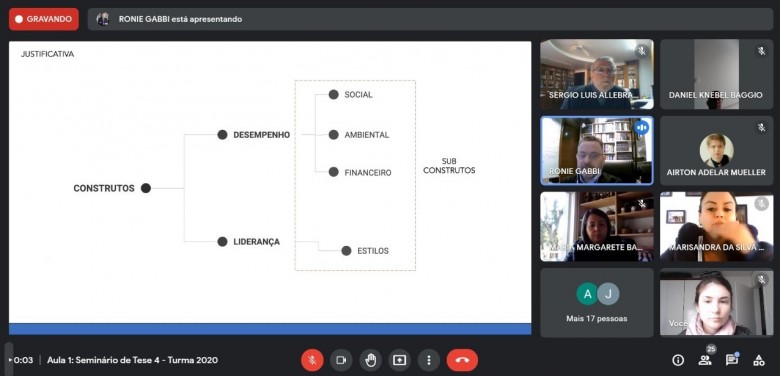
Task: Click FINANCEIRO sub-construct in the slide
Action: click(368, 173)
